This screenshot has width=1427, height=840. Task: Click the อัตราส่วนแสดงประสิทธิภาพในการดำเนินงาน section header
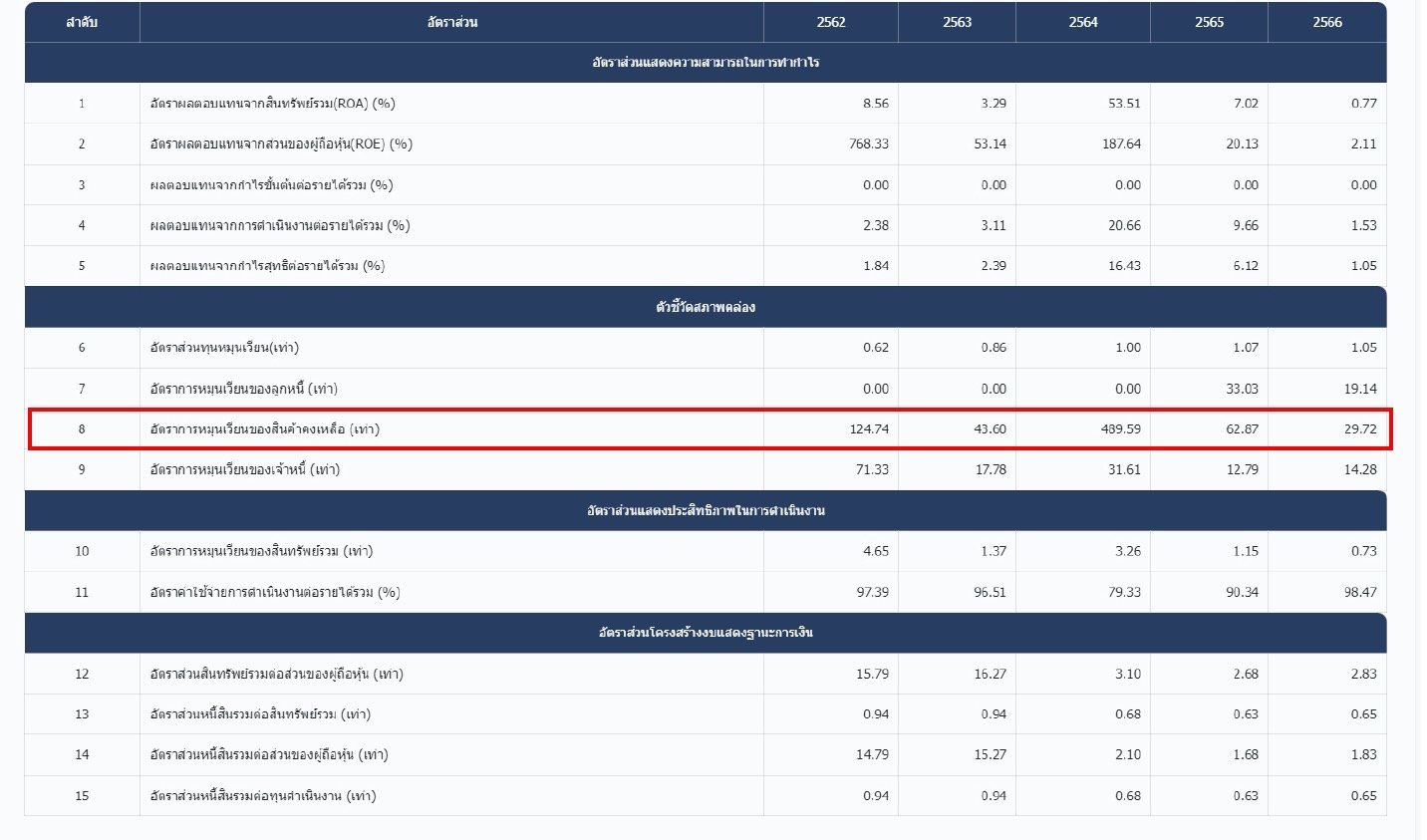pyautogui.click(x=706, y=510)
